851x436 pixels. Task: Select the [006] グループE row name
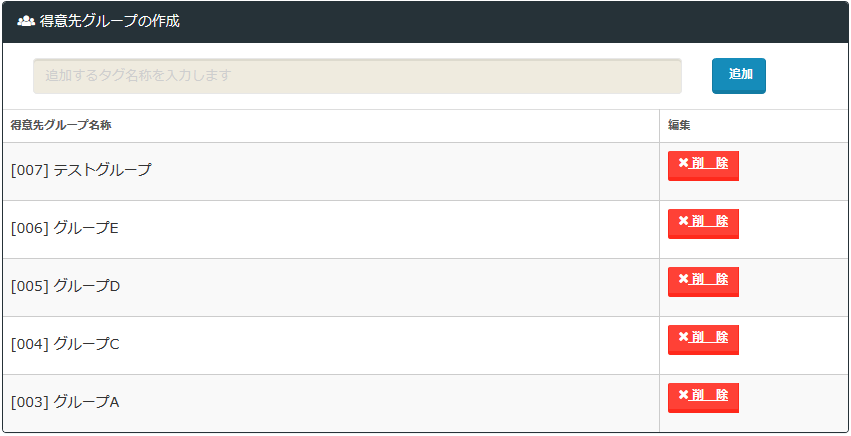(x=65, y=229)
